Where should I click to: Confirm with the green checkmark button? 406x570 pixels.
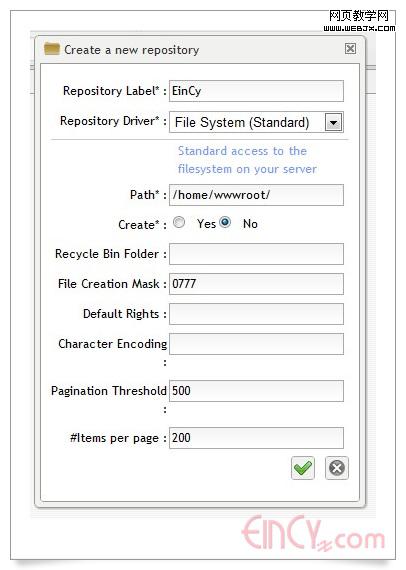pyautogui.click(x=303, y=468)
